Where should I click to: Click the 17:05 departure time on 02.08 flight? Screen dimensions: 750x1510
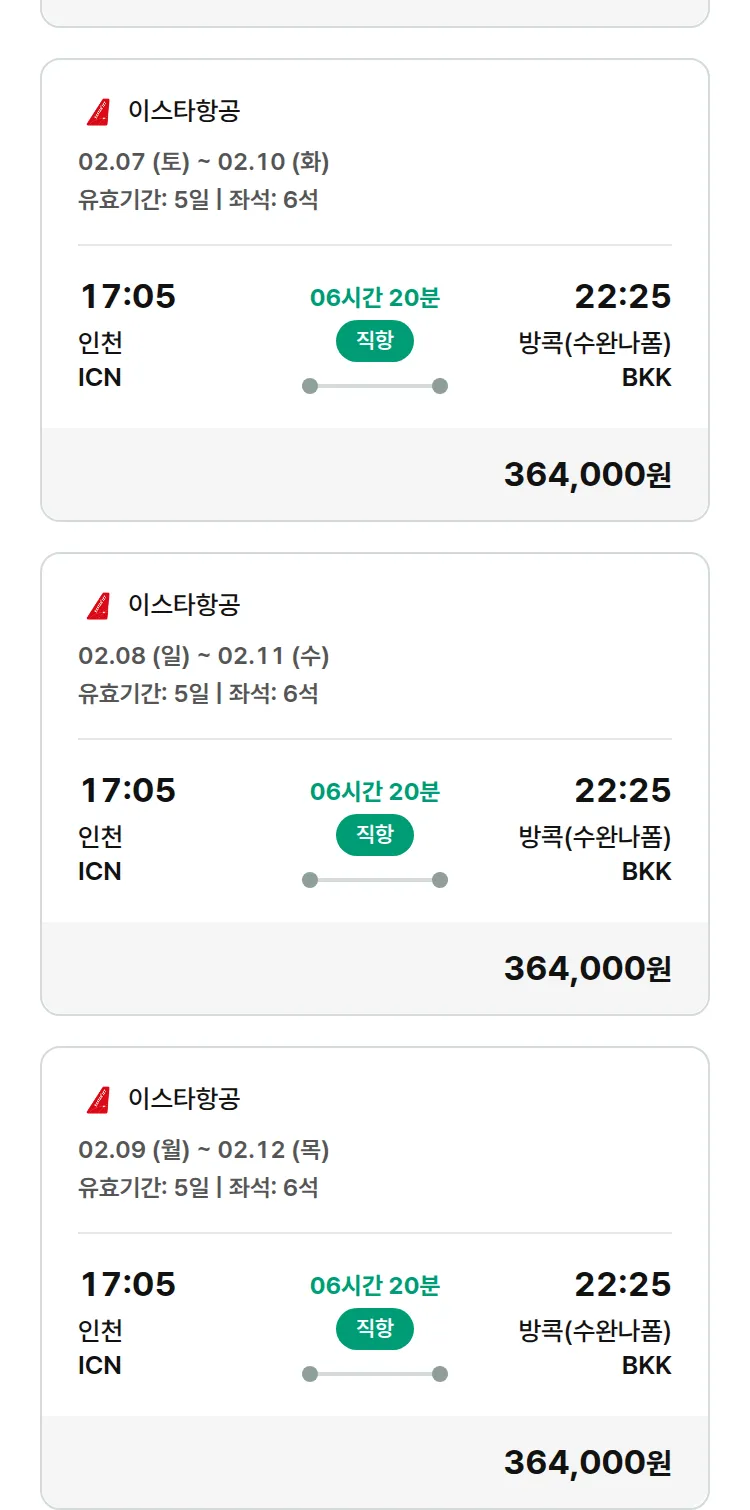[128, 791]
